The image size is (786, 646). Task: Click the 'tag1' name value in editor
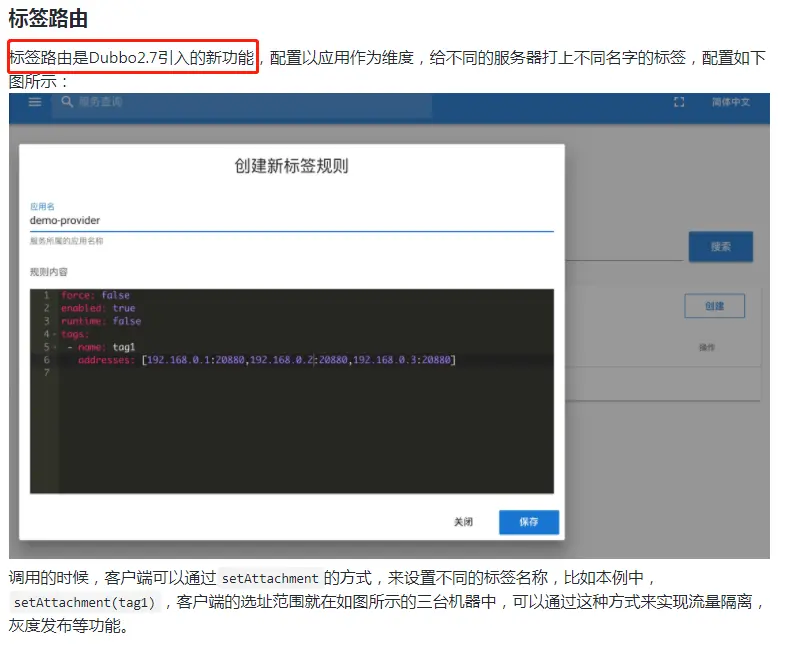coord(124,347)
